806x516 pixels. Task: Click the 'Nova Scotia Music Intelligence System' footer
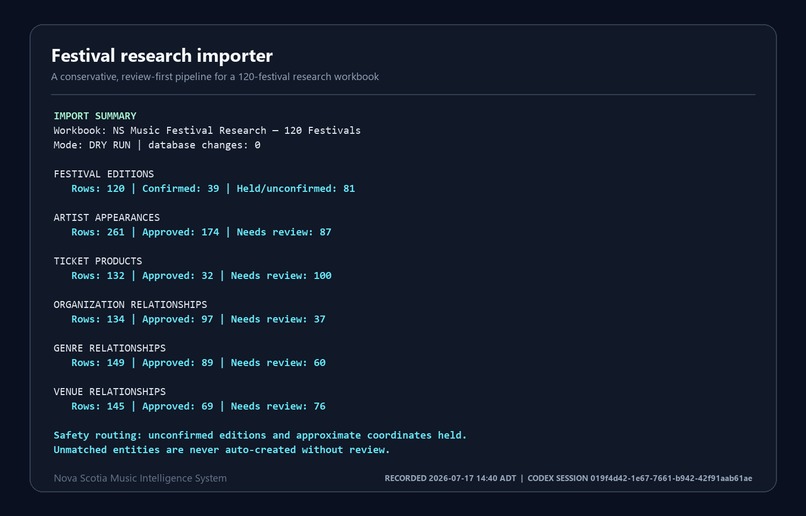coord(140,478)
